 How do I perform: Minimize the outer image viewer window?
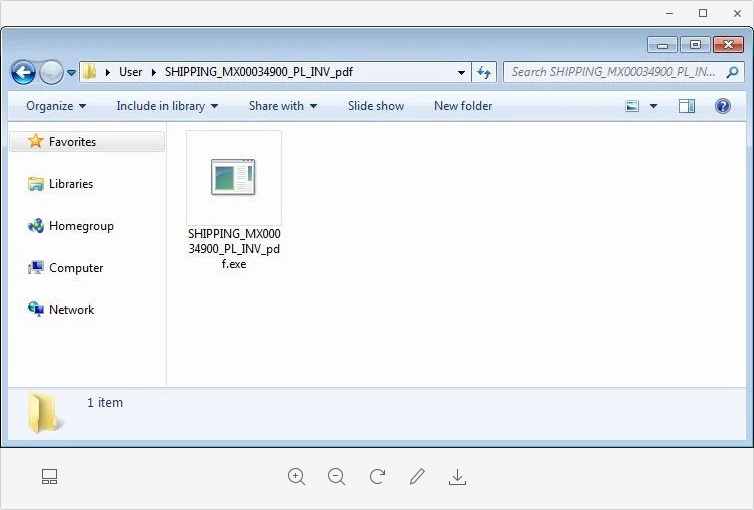point(669,13)
